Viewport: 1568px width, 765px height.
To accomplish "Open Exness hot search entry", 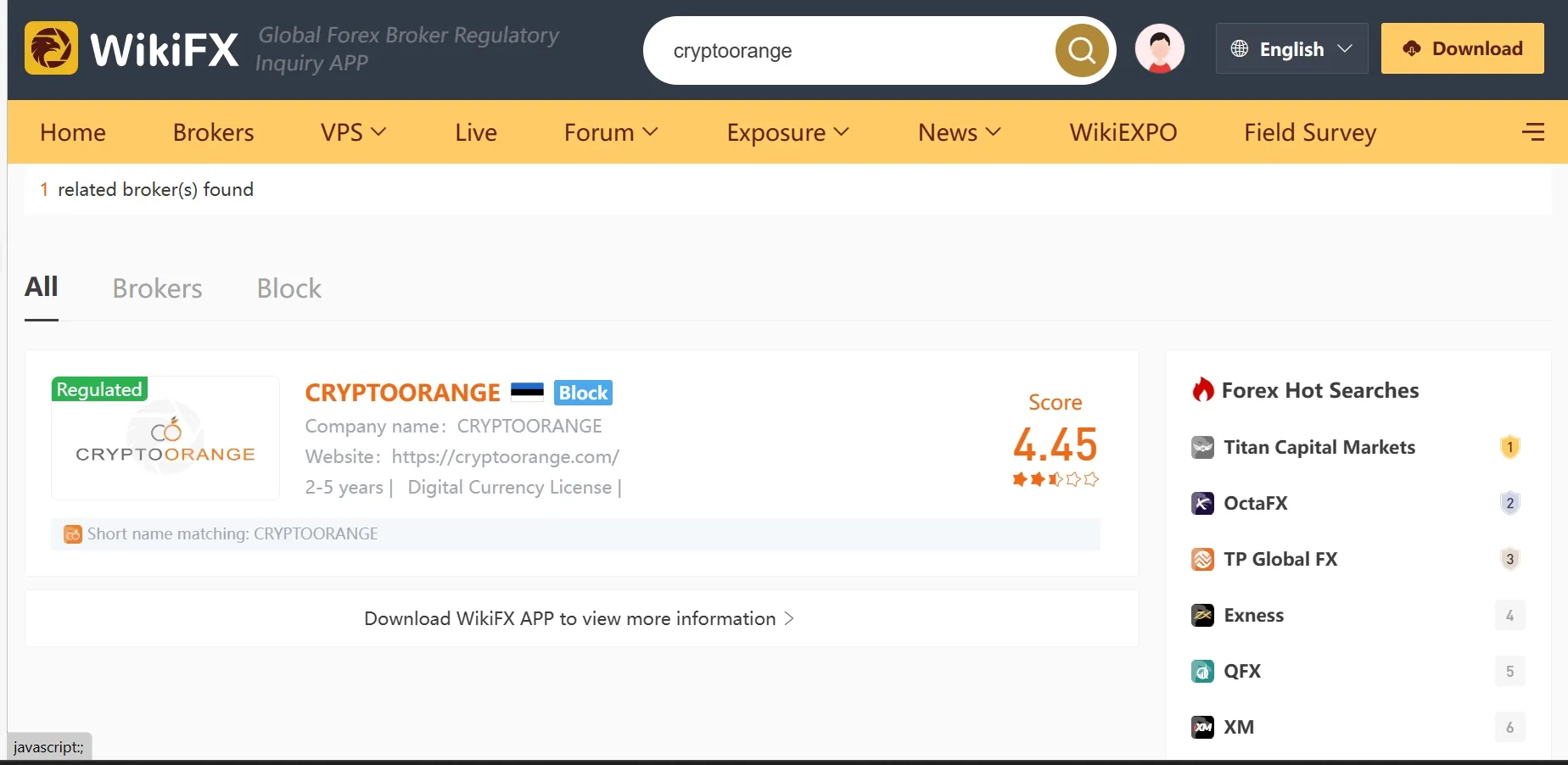I will (x=1254, y=615).
